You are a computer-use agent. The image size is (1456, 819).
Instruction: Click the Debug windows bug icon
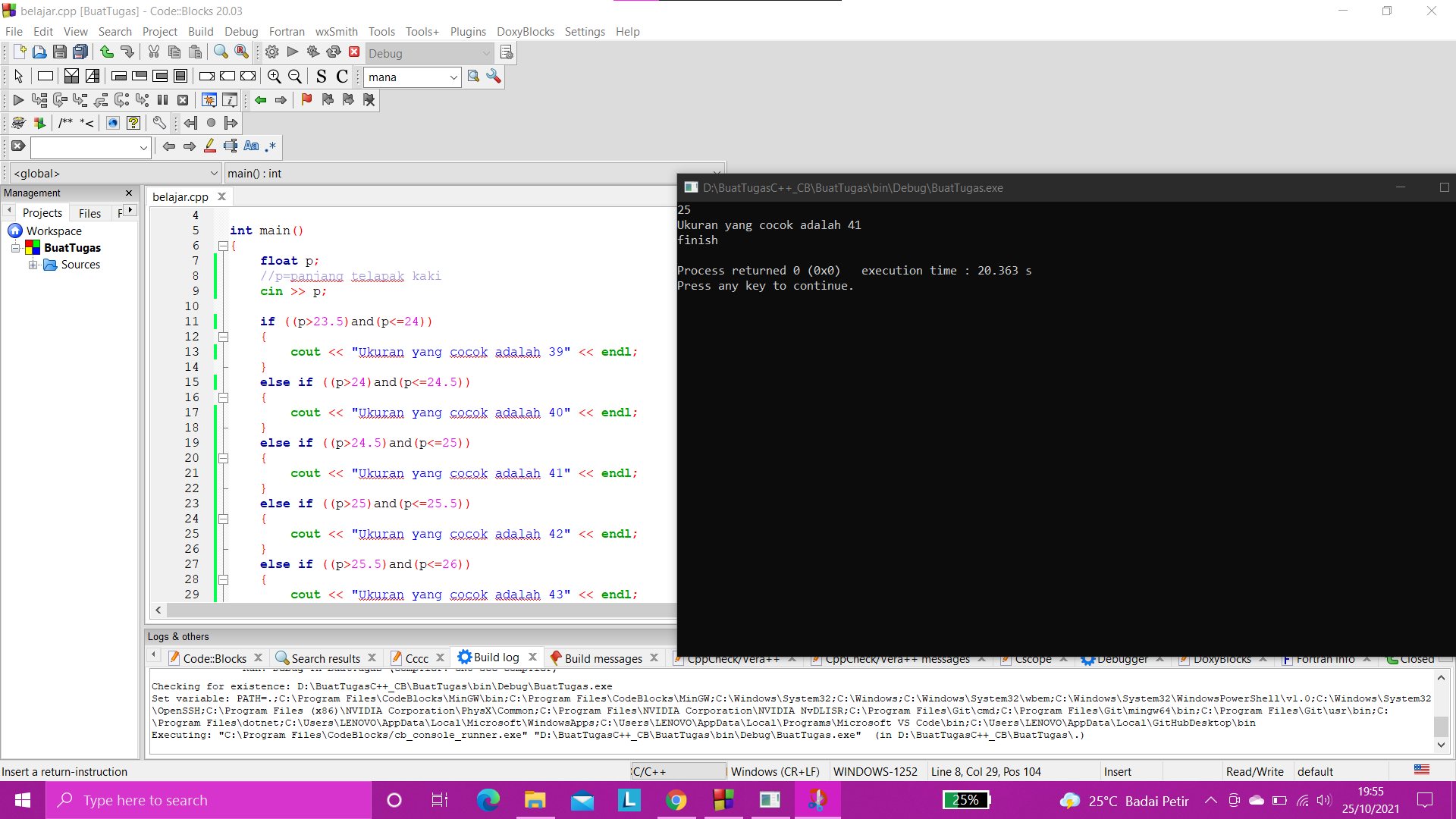[209, 100]
